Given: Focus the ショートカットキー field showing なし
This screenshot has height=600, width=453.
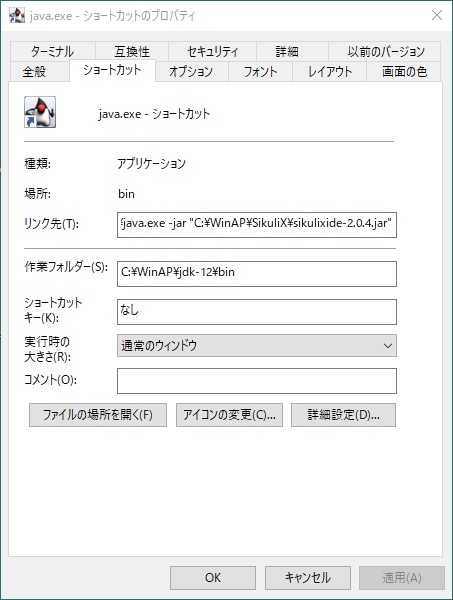Looking at the screenshot, I should click(257, 312).
